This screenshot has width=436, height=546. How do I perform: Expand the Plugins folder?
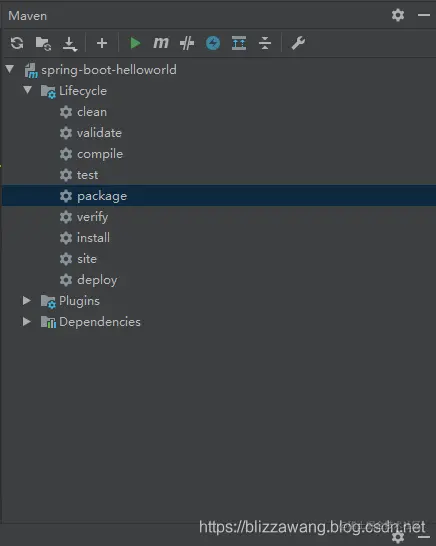[26, 301]
